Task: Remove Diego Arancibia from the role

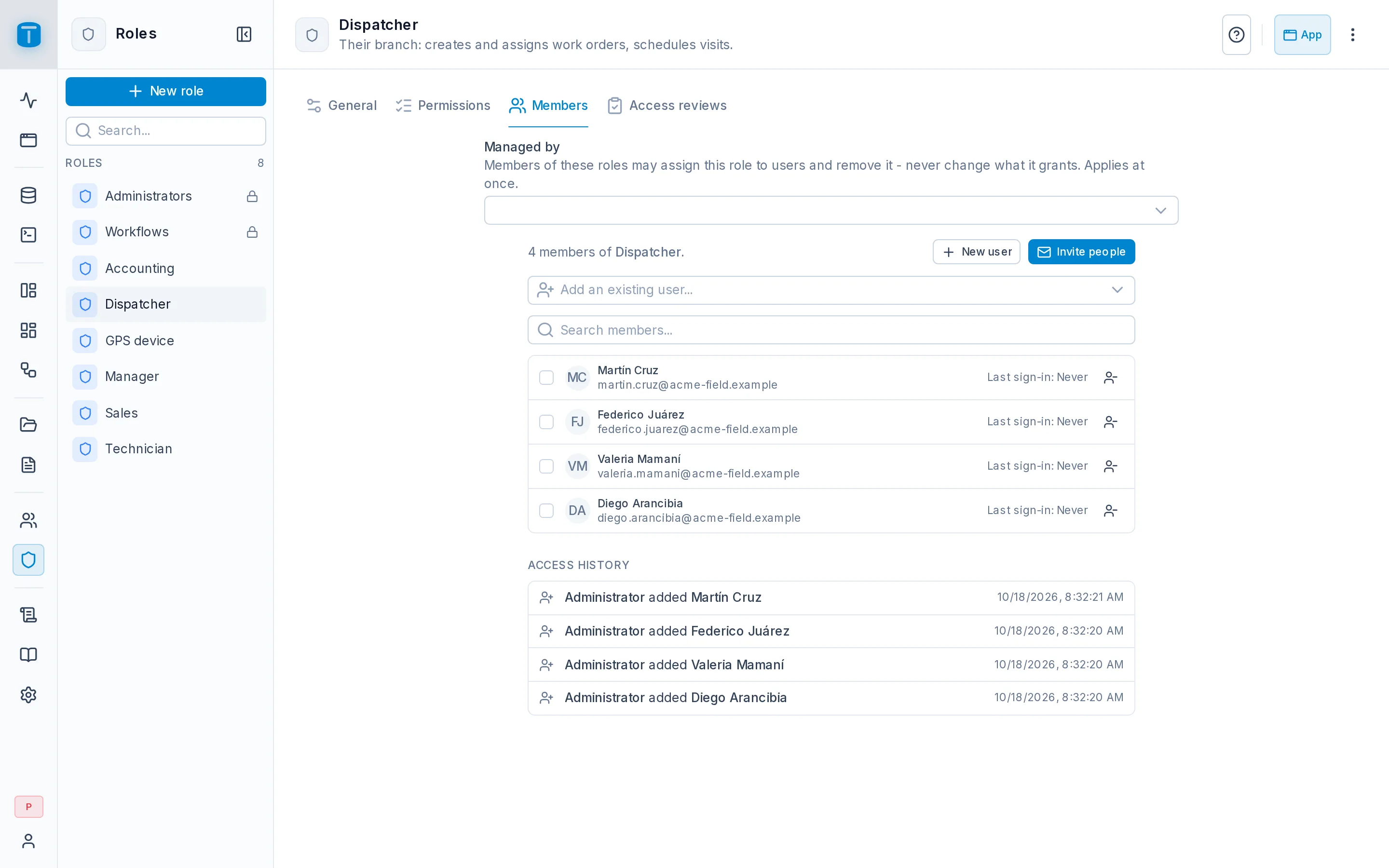Action: pos(1111,510)
